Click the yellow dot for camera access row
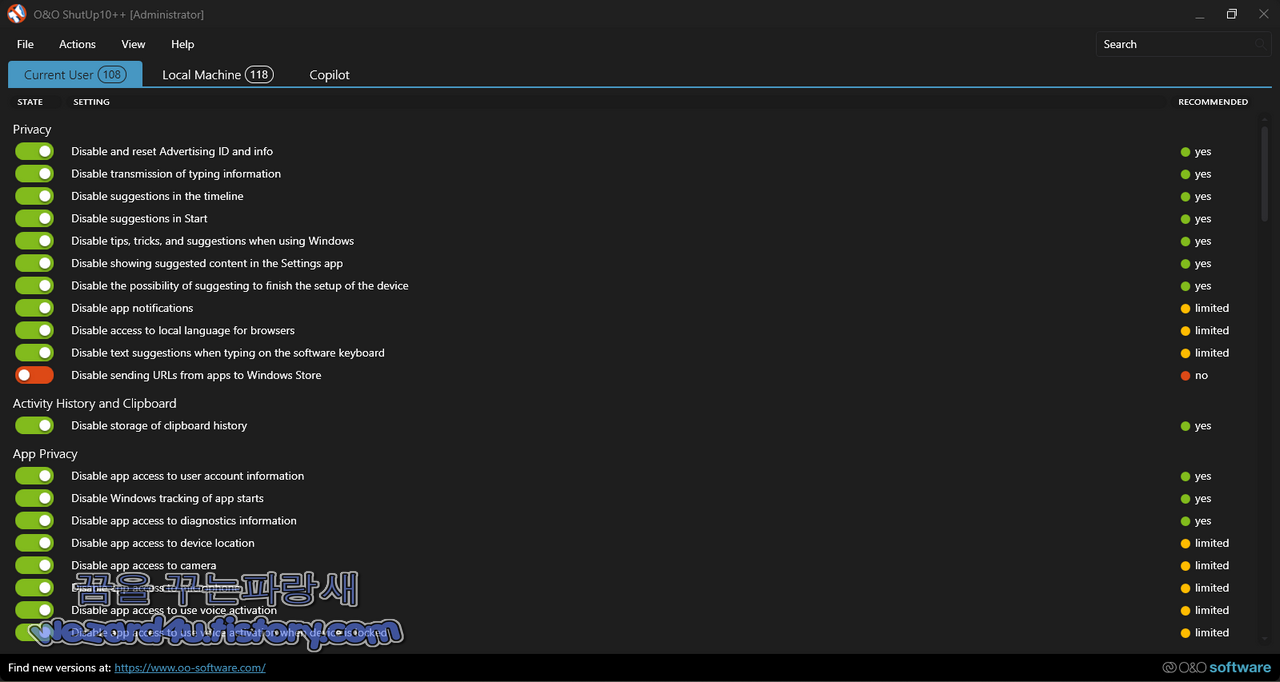 point(1186,566)
